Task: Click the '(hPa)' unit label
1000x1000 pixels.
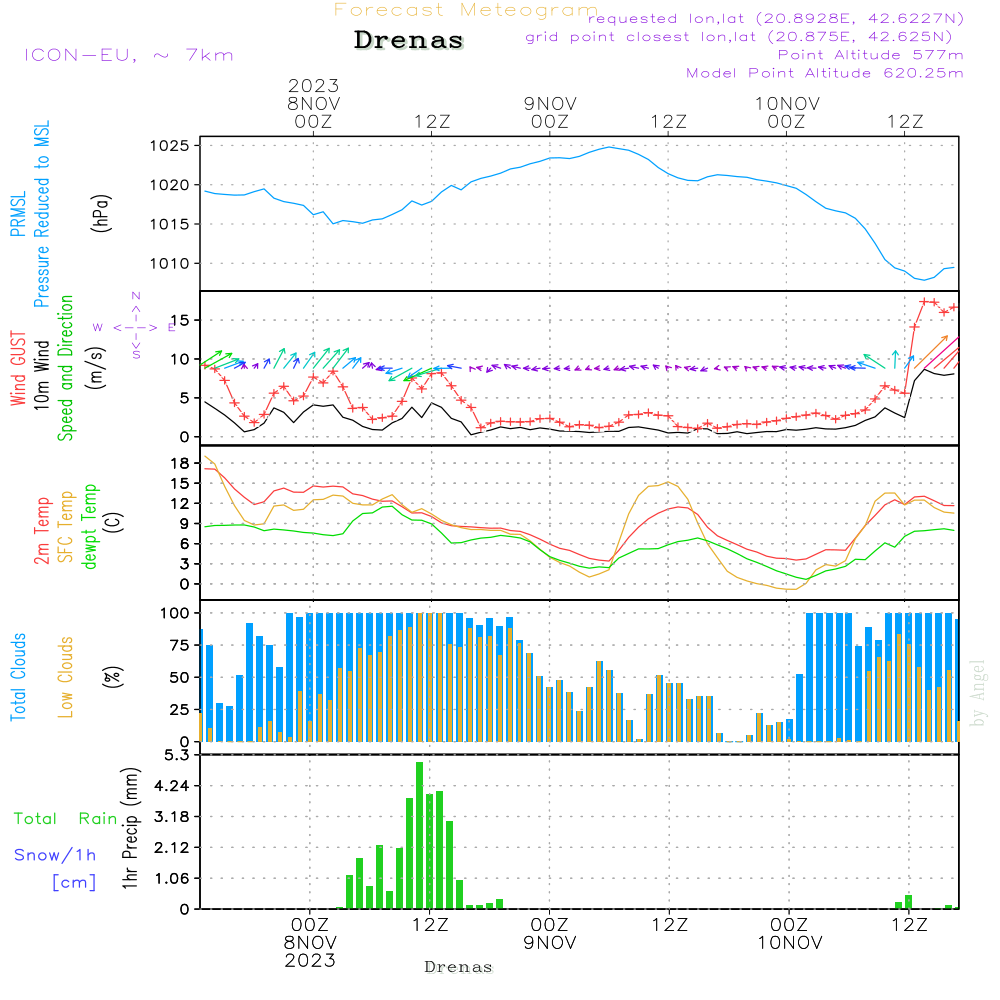Action: point(101,213)
